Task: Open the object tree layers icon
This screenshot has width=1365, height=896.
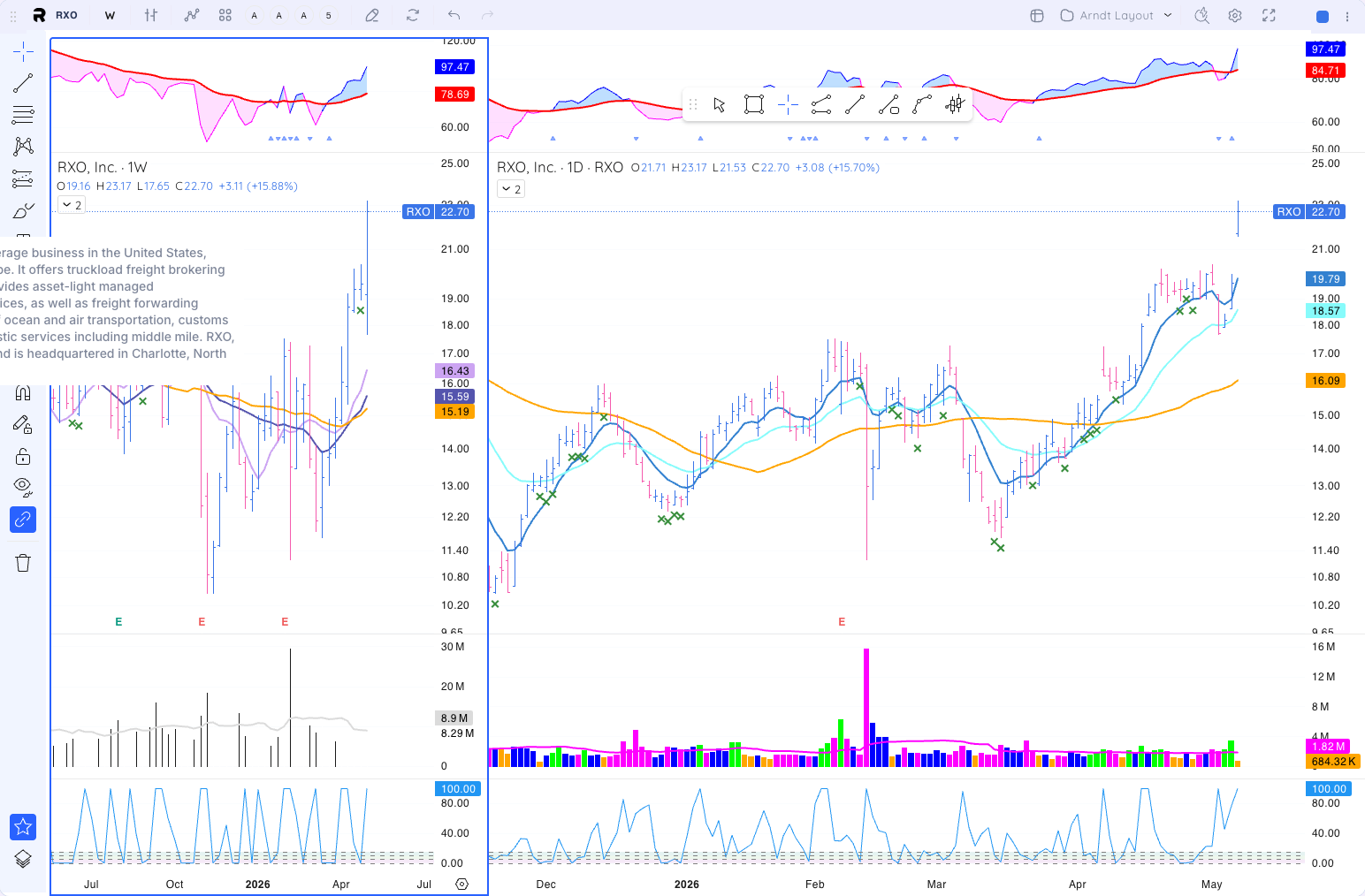Action: (x=23, y=859)
